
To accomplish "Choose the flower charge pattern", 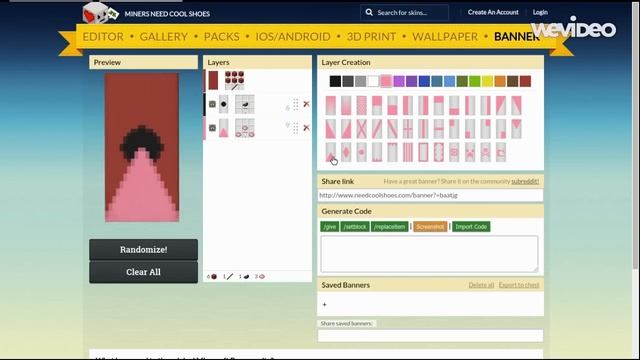I will [454, 152].
